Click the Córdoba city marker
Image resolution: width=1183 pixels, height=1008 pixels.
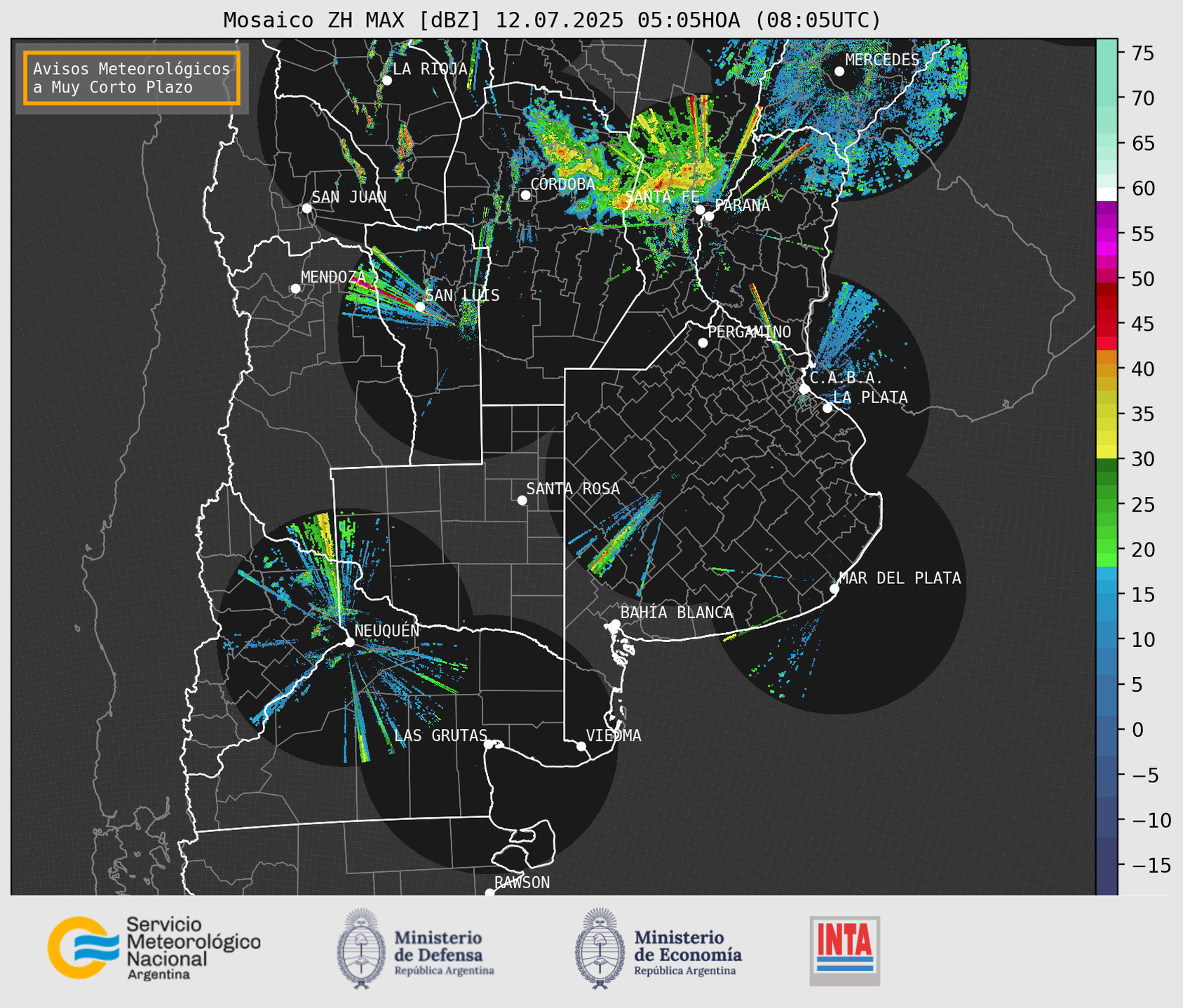click(x=525, y=195)
